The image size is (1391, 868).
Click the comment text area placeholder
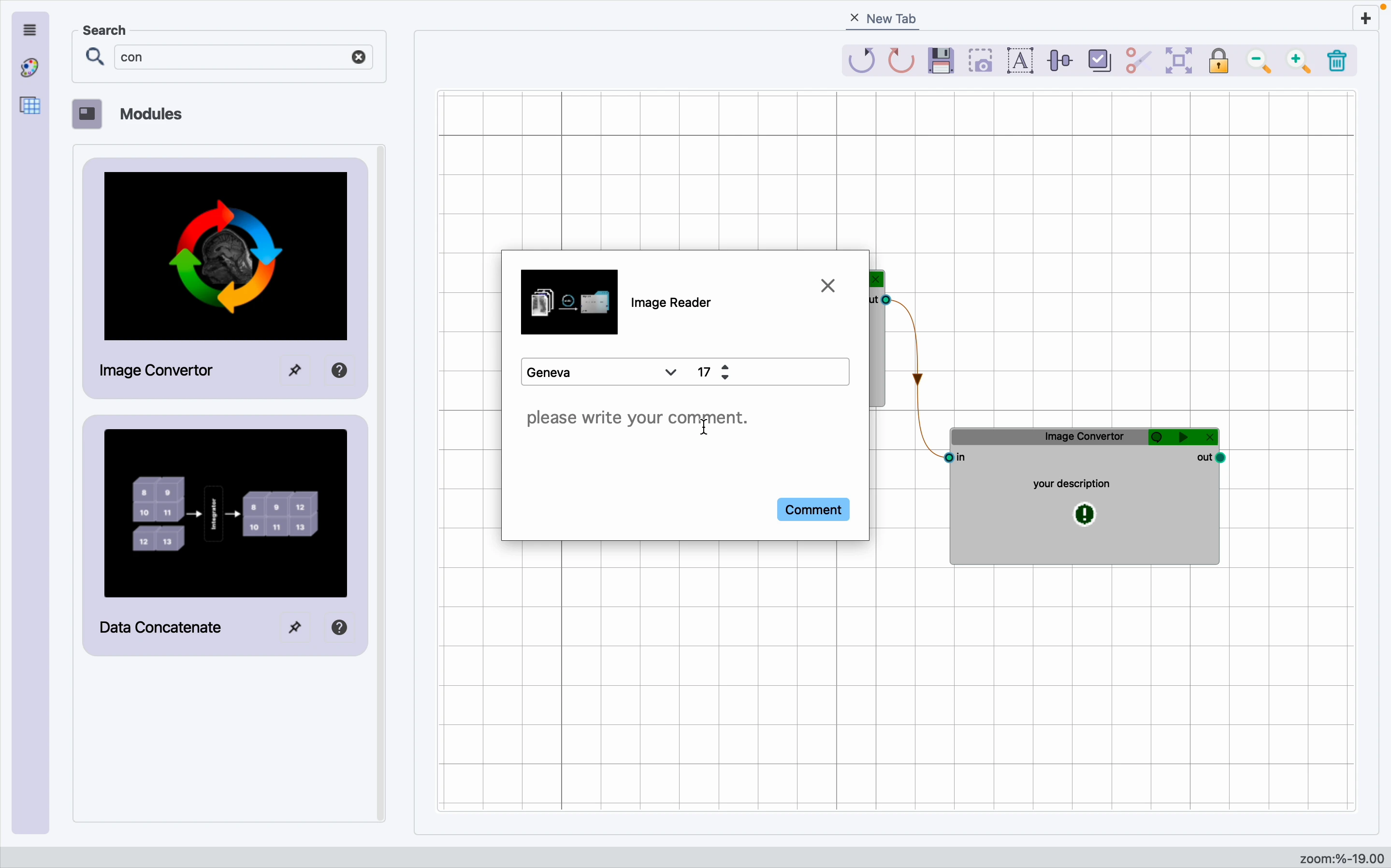(x=637, y=418)
